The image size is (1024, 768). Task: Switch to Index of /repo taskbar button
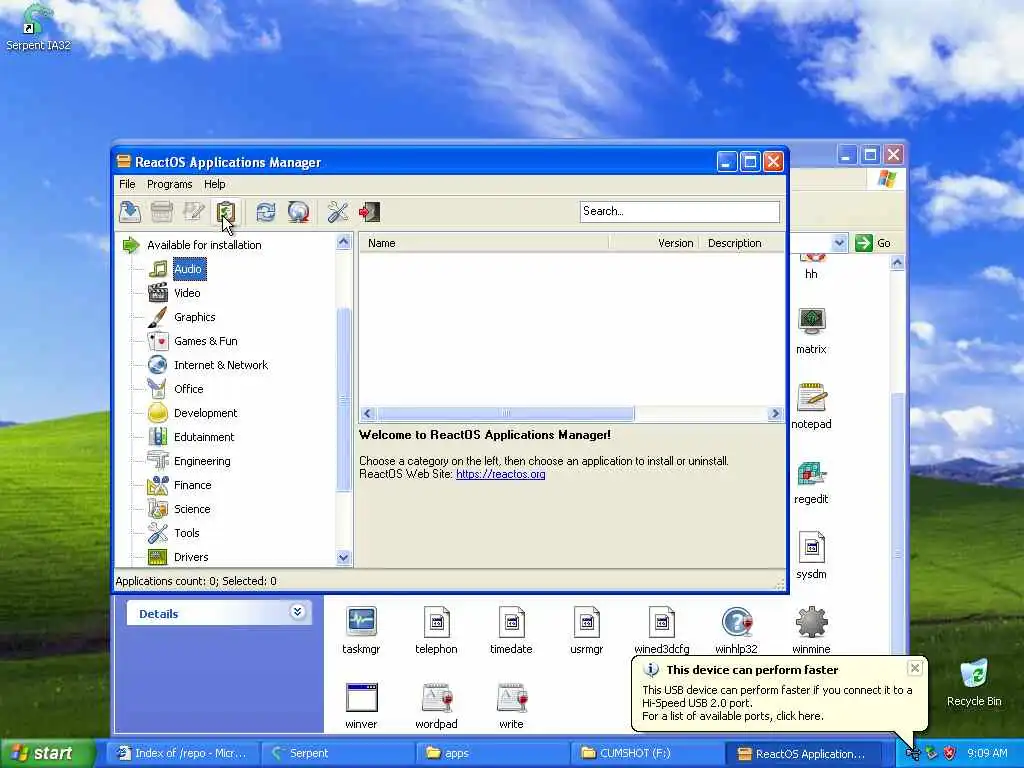tap(184, 753)
